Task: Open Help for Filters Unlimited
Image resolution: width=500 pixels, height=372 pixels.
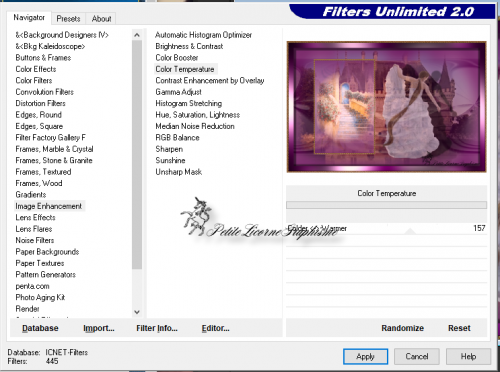Action: 468,356
